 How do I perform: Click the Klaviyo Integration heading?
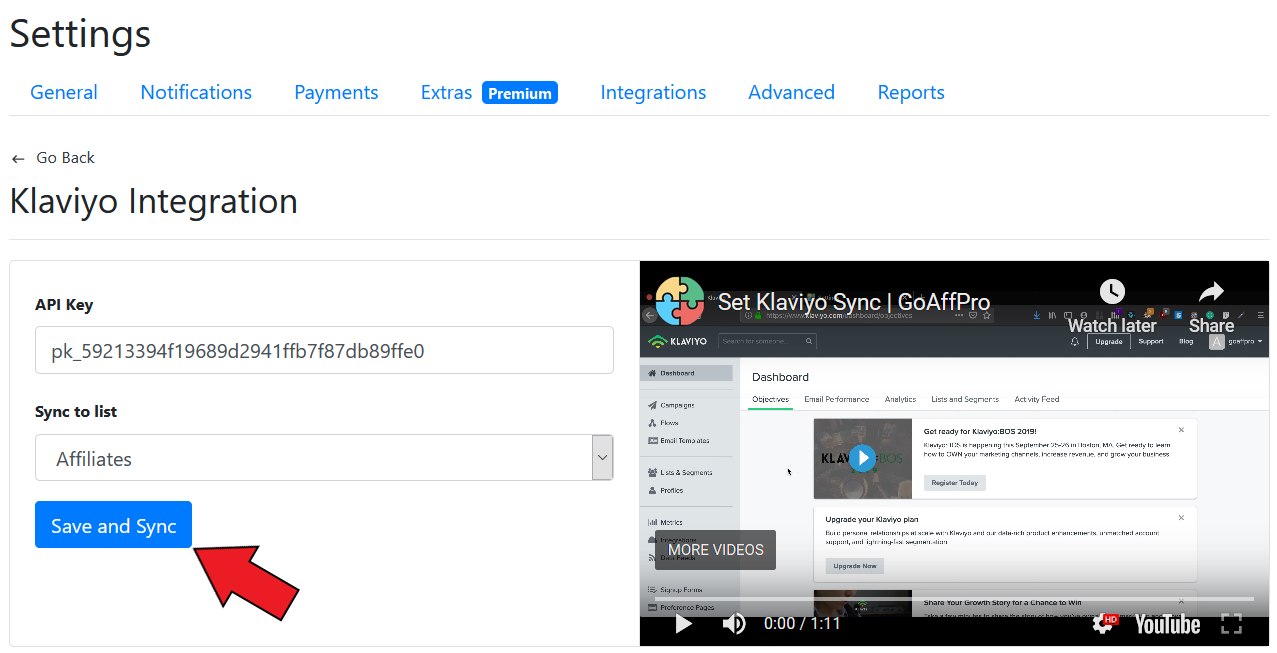pos(154,201)
